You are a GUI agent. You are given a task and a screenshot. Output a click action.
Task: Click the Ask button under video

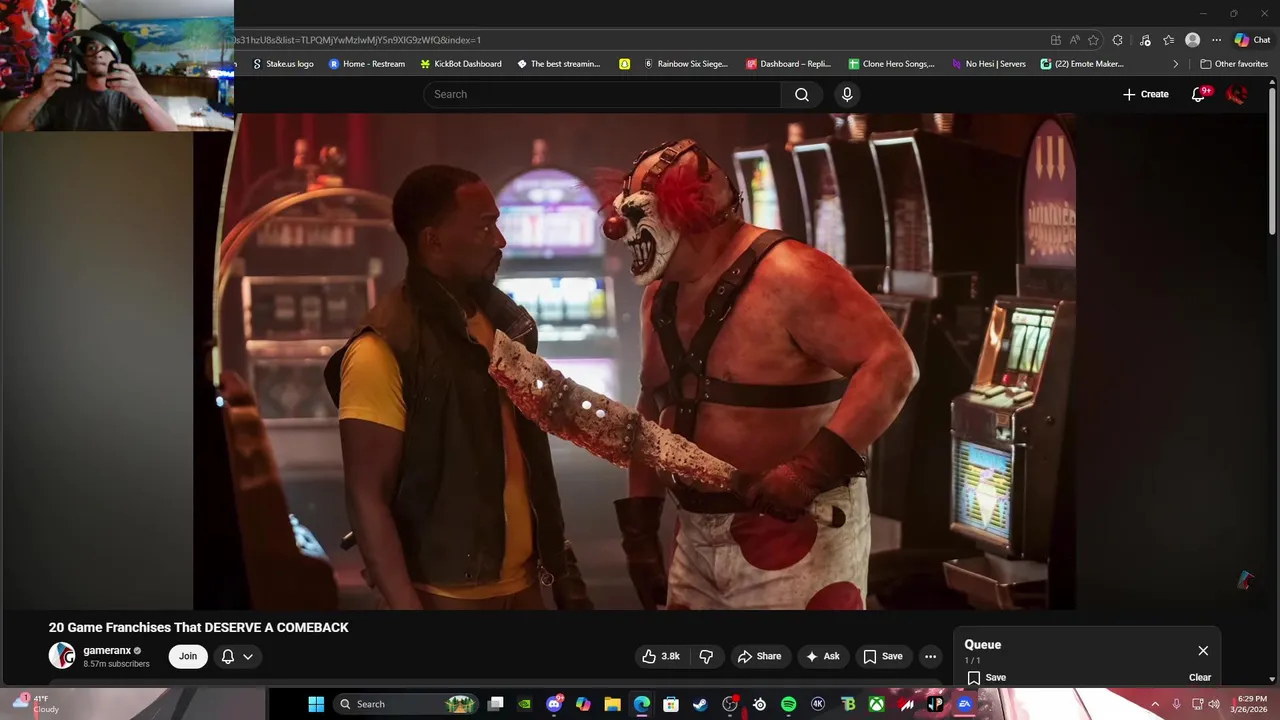[823, 656]
